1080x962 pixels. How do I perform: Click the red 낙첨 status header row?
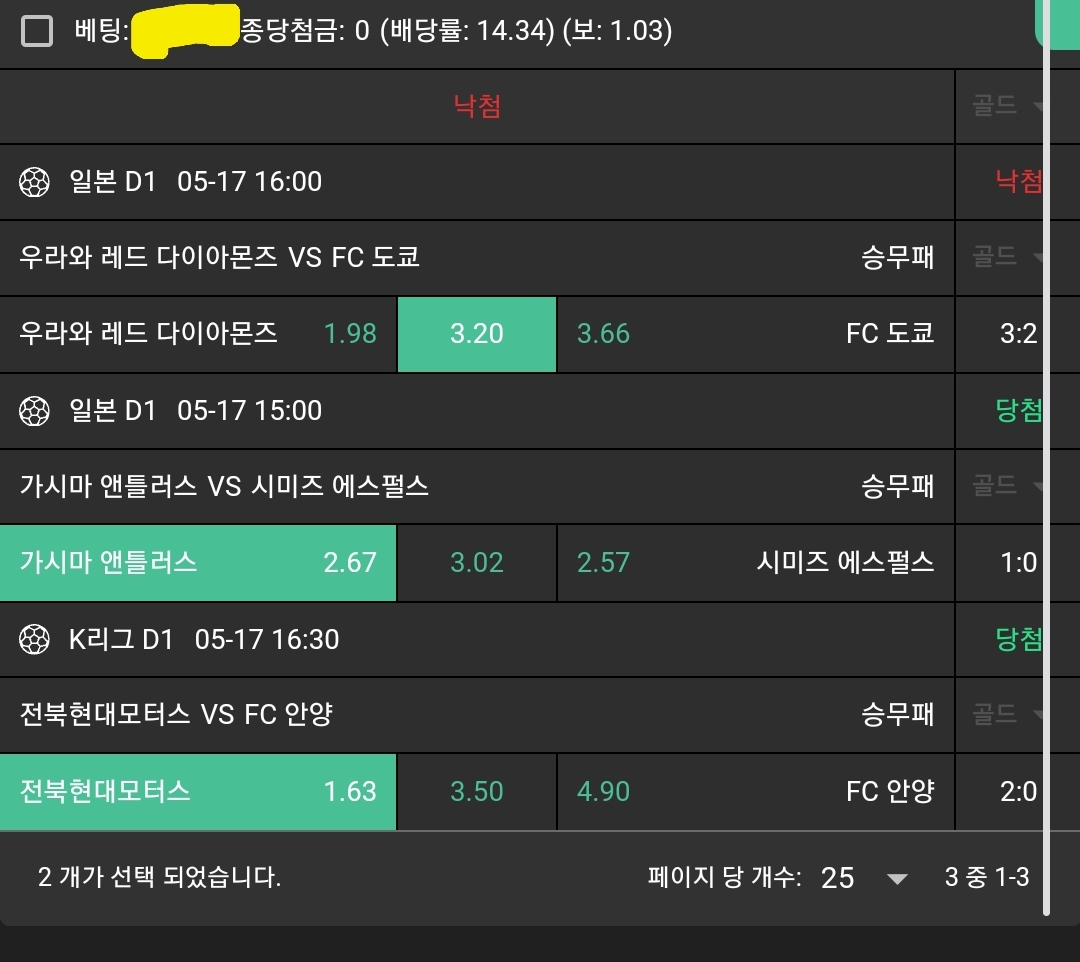(x=477, y=106)
